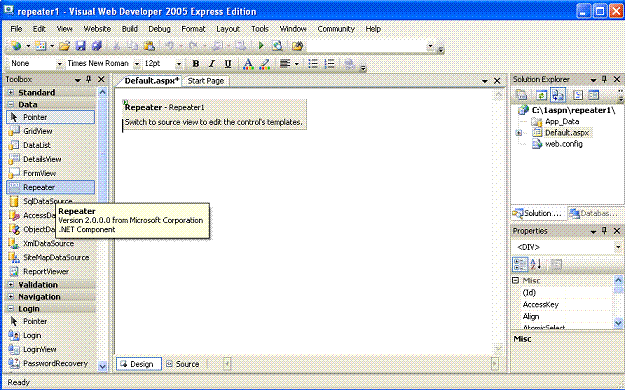
Task: Expand the Default.aspx tree node
Action: pyautogui.click(x=519, y=133)
